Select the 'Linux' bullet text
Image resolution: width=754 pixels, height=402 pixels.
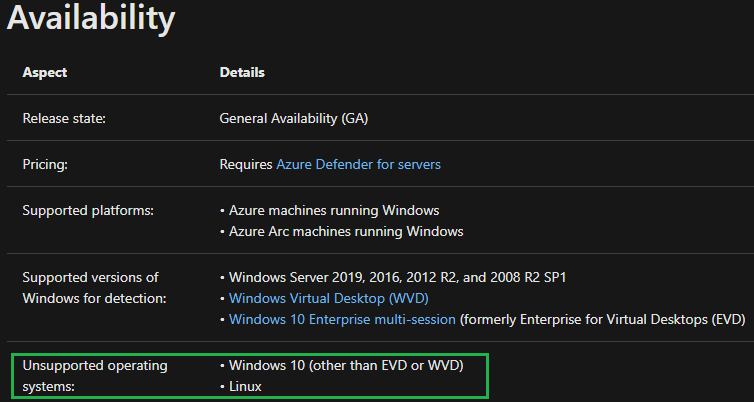coord(245,387)
